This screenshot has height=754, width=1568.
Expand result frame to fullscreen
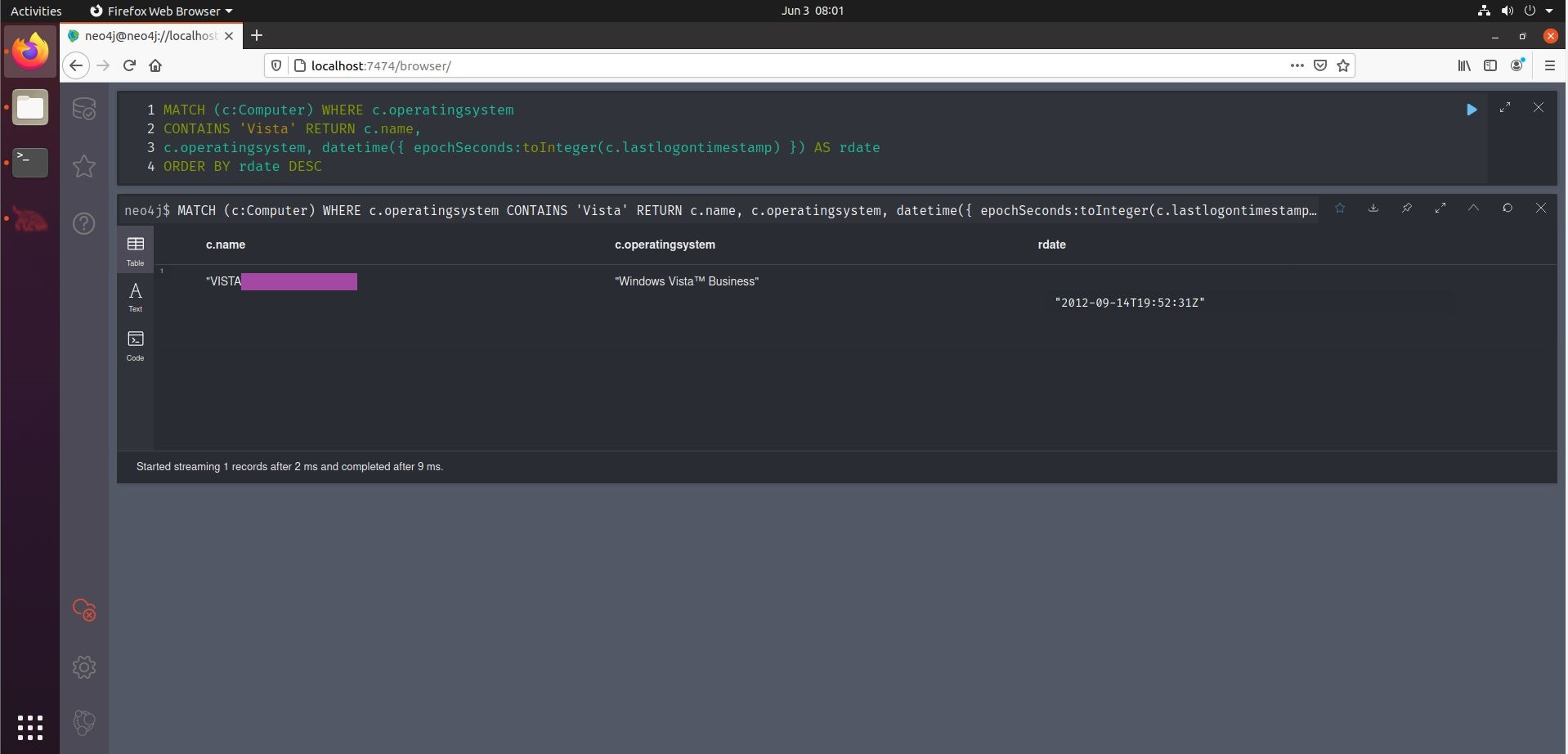(1440, 209)
